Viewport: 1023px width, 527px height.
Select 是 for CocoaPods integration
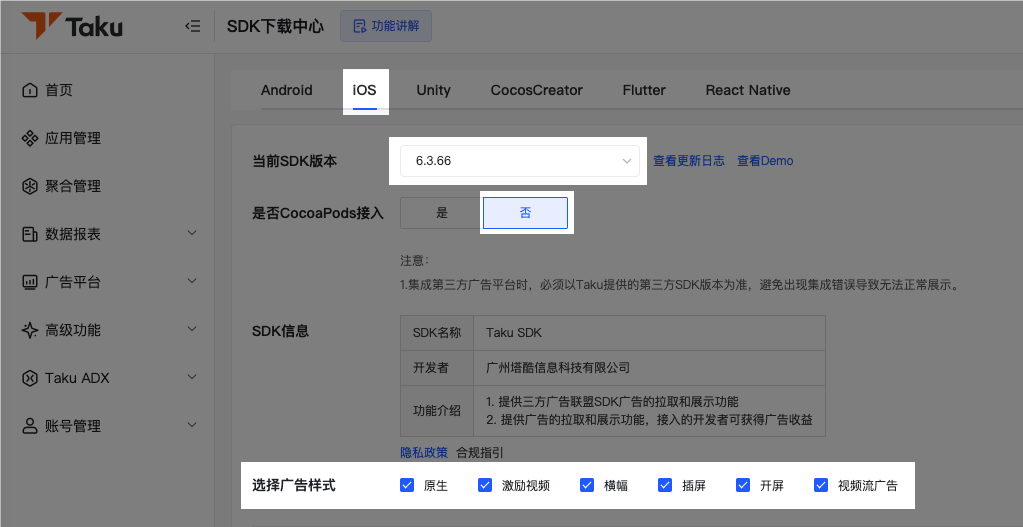coord(442,213)
